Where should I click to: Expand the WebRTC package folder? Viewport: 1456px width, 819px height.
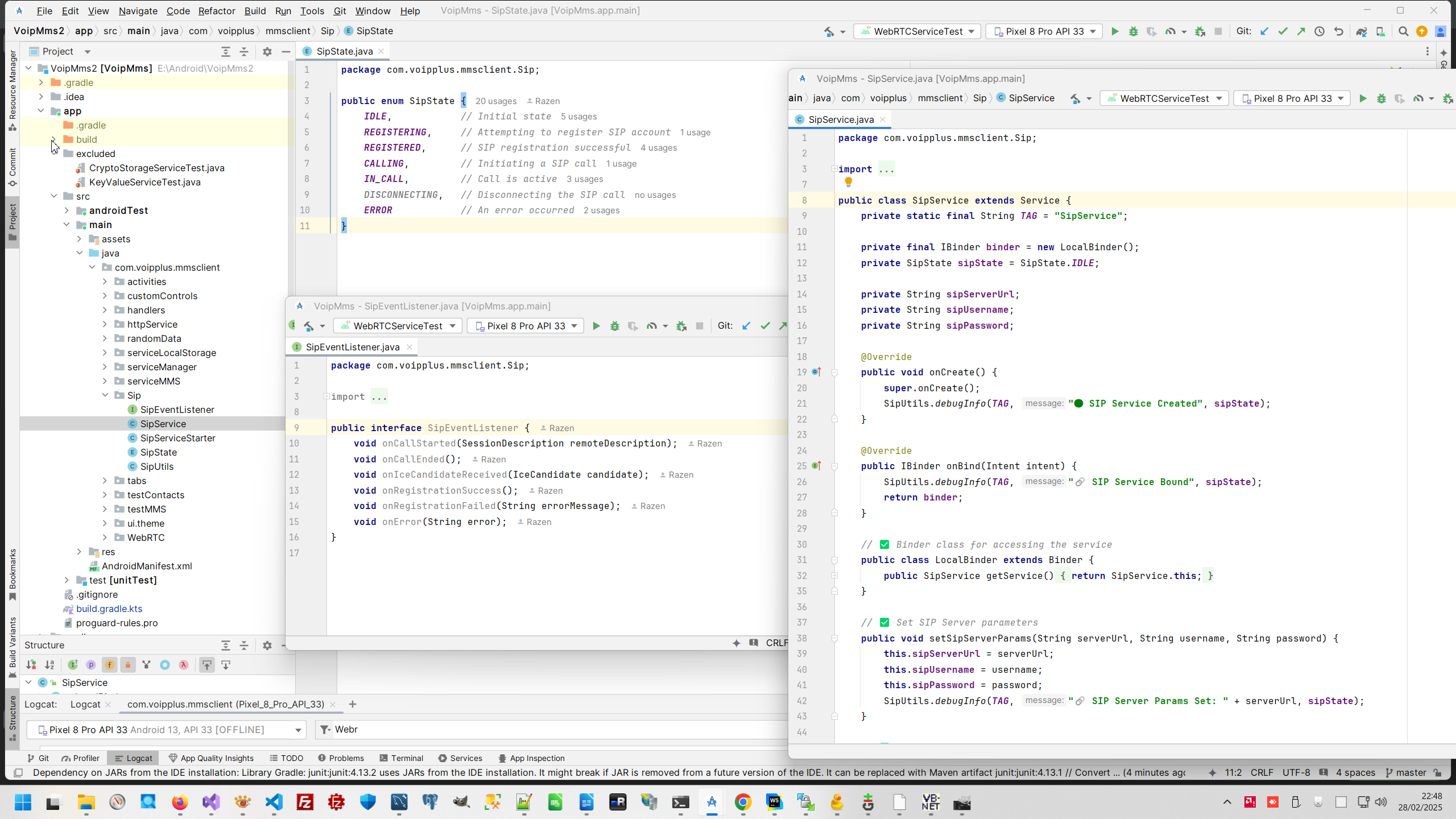105,537
